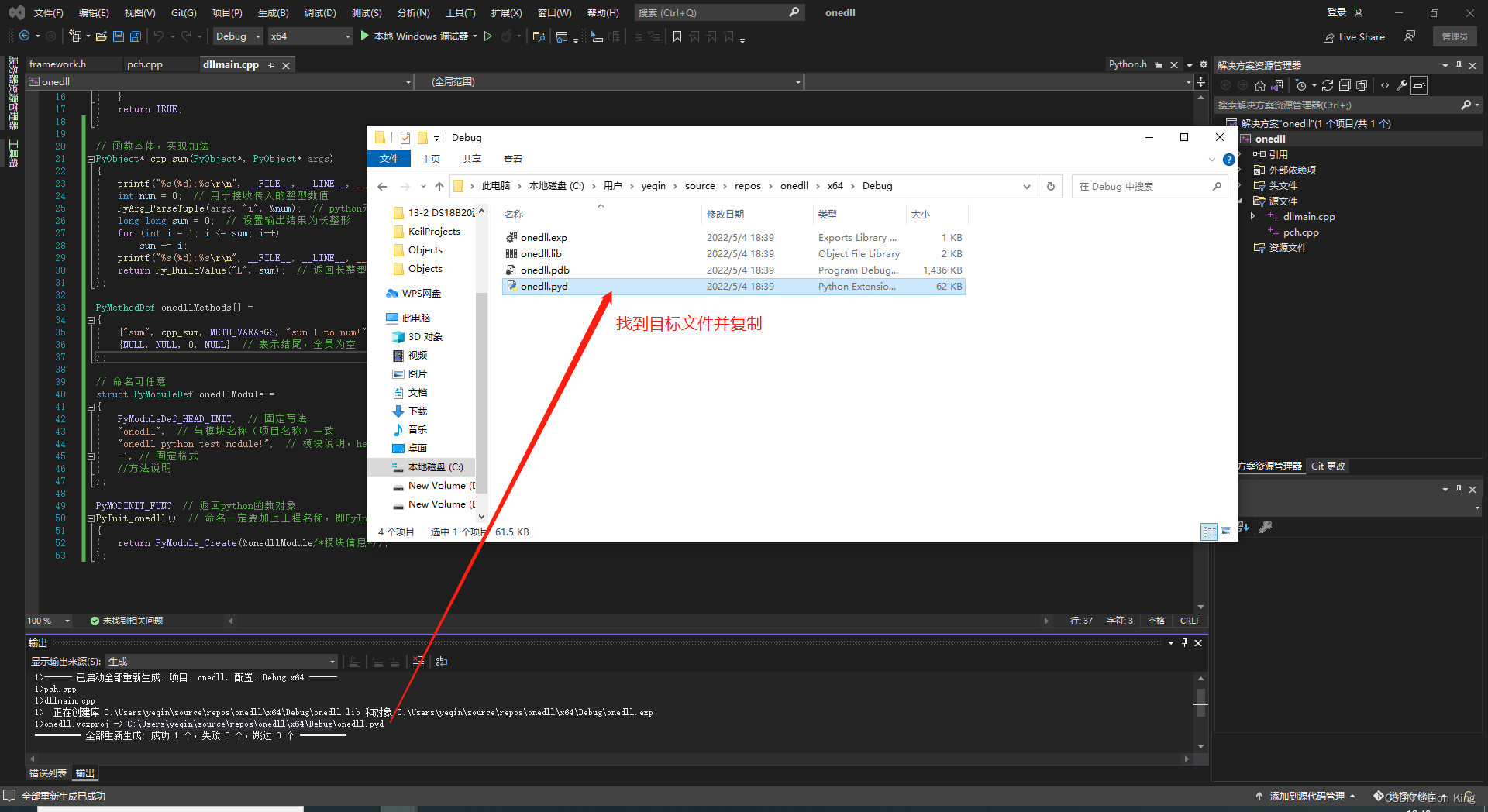1488x812 pixels.
Task: Click the Sync/Refresh icon in Solution Explorer
Action: (1328, 85)
